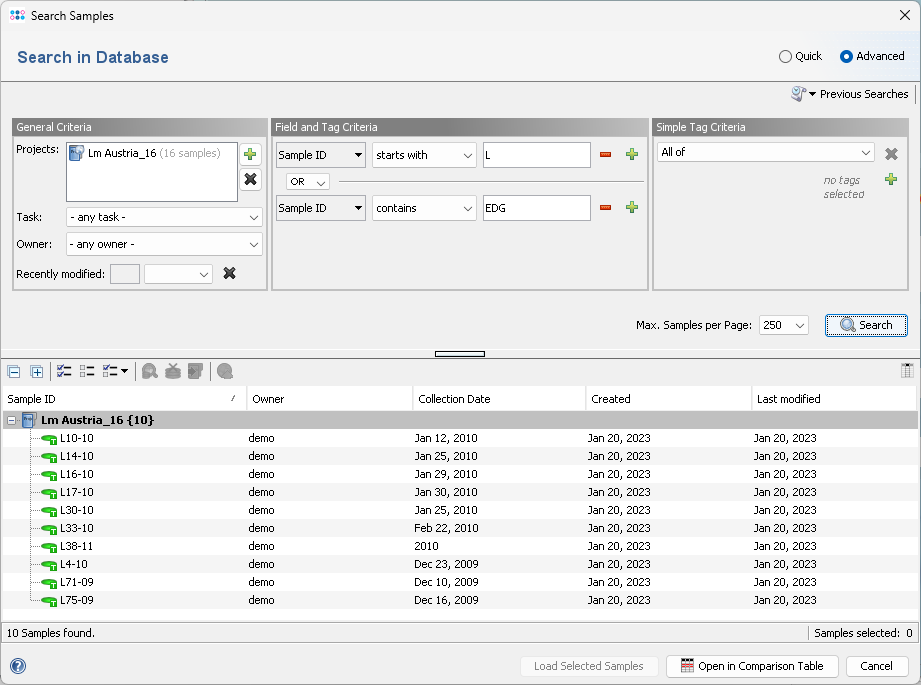Clear the recently modified filter

[x=229, y=273]
